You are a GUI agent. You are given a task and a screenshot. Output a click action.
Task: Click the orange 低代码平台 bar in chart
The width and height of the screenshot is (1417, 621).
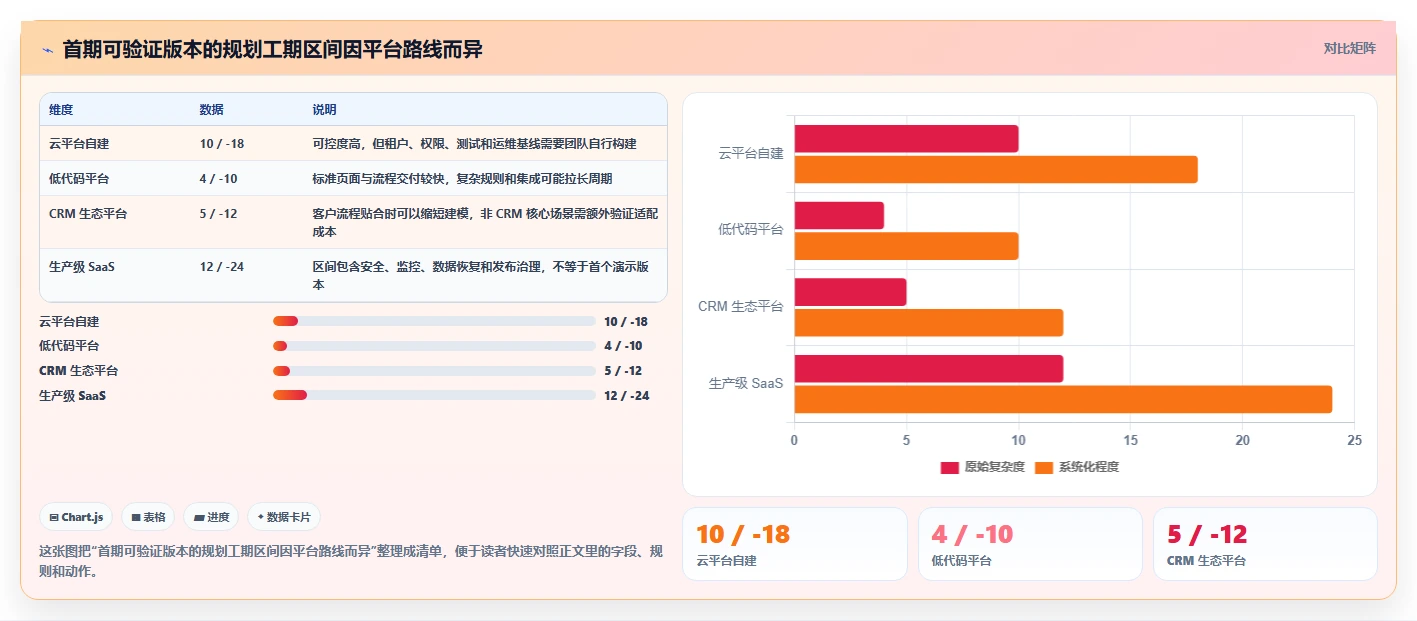906,246
